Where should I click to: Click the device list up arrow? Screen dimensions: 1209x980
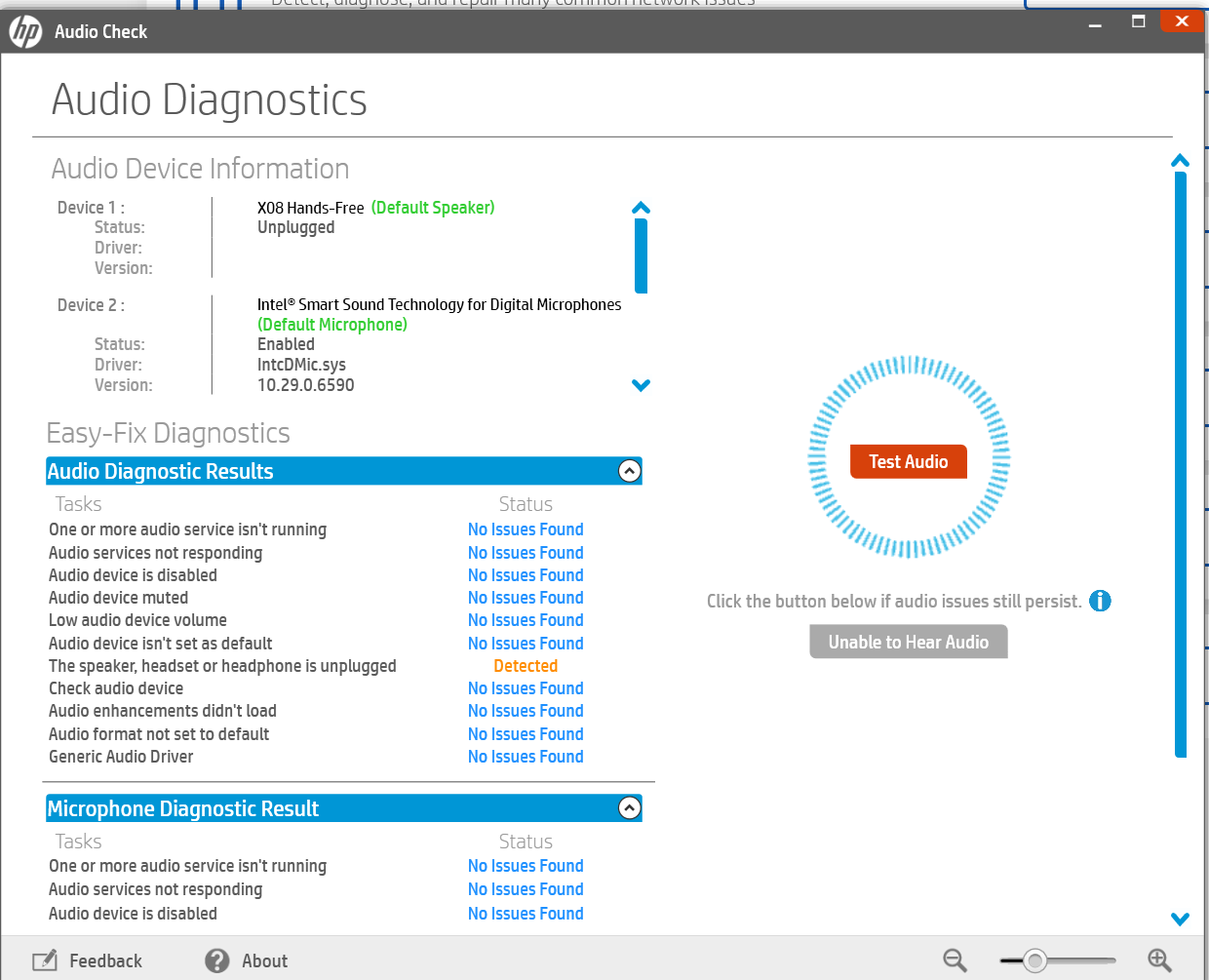[x=641, y=208]
